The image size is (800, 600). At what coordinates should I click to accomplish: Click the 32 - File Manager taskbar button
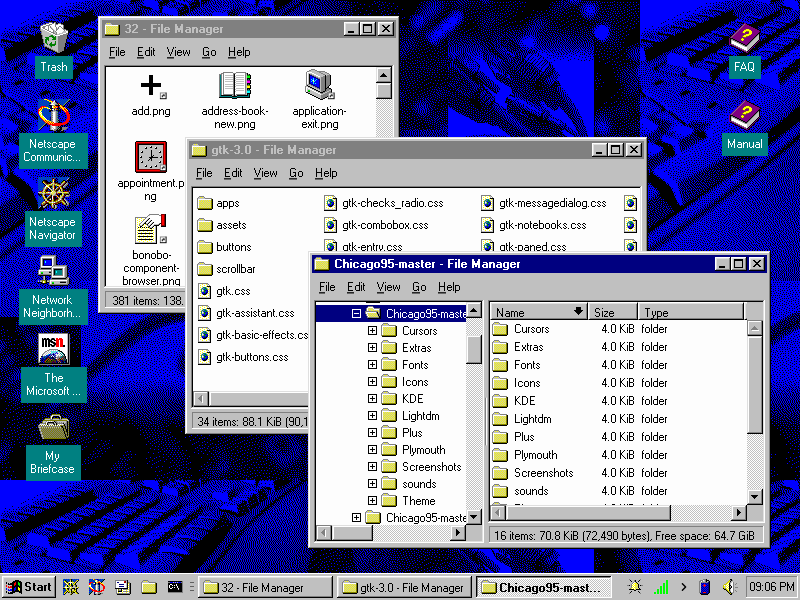point(263,587)
